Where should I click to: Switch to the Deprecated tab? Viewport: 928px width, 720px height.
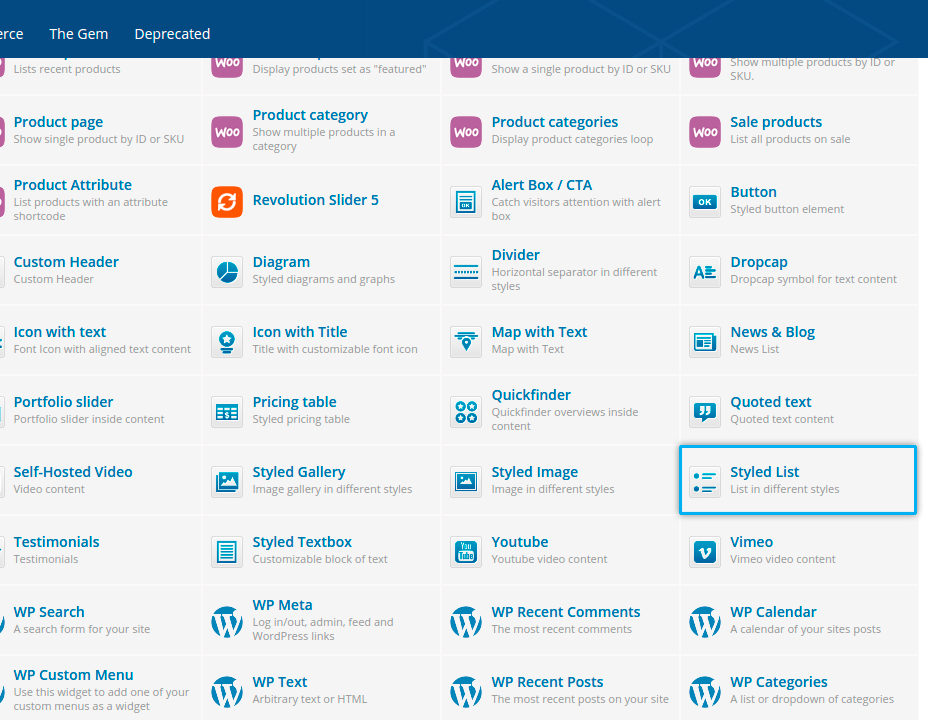(x=172, y=34)
